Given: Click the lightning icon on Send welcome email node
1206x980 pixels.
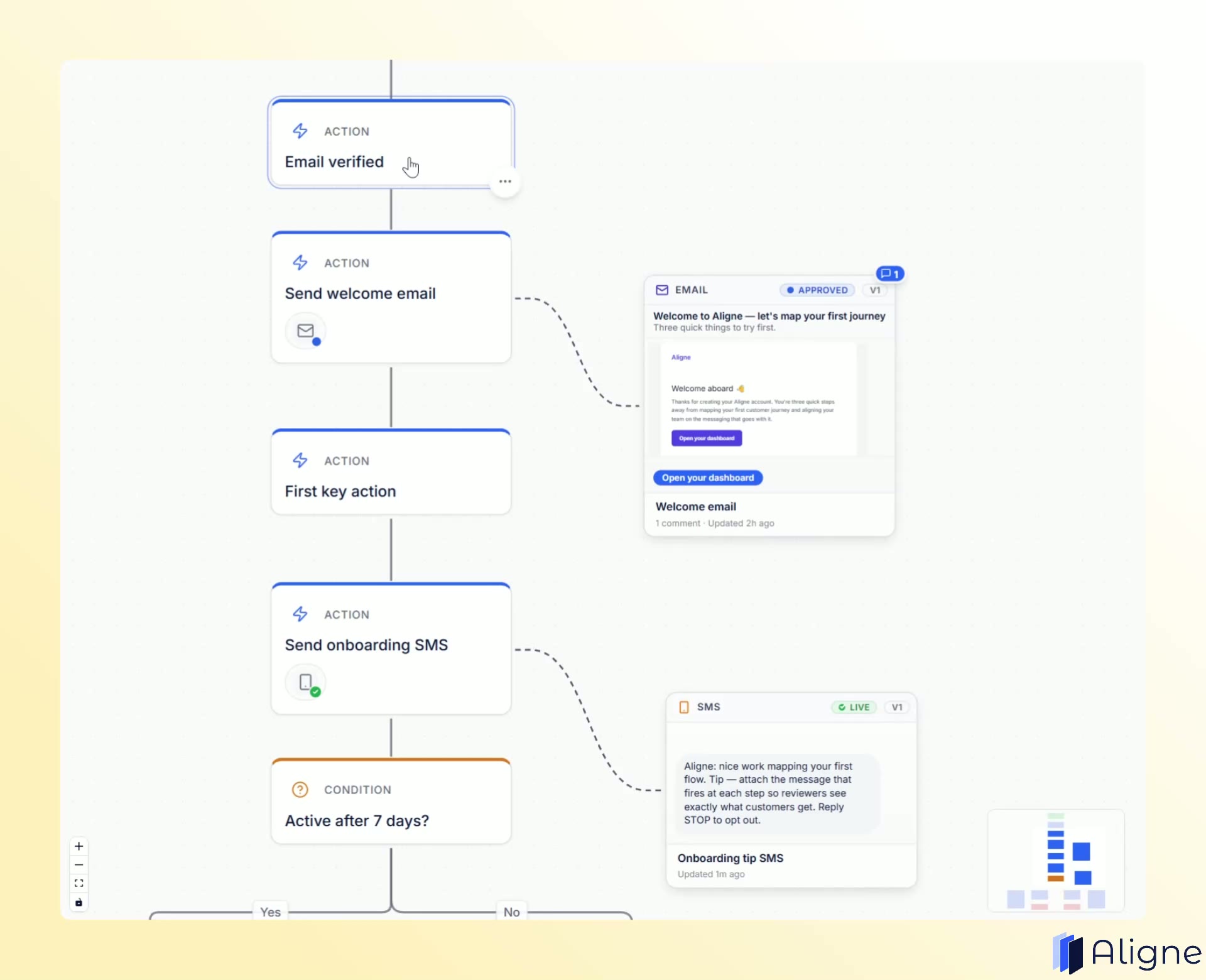Looking at the screenshot, I should point(300,263).
